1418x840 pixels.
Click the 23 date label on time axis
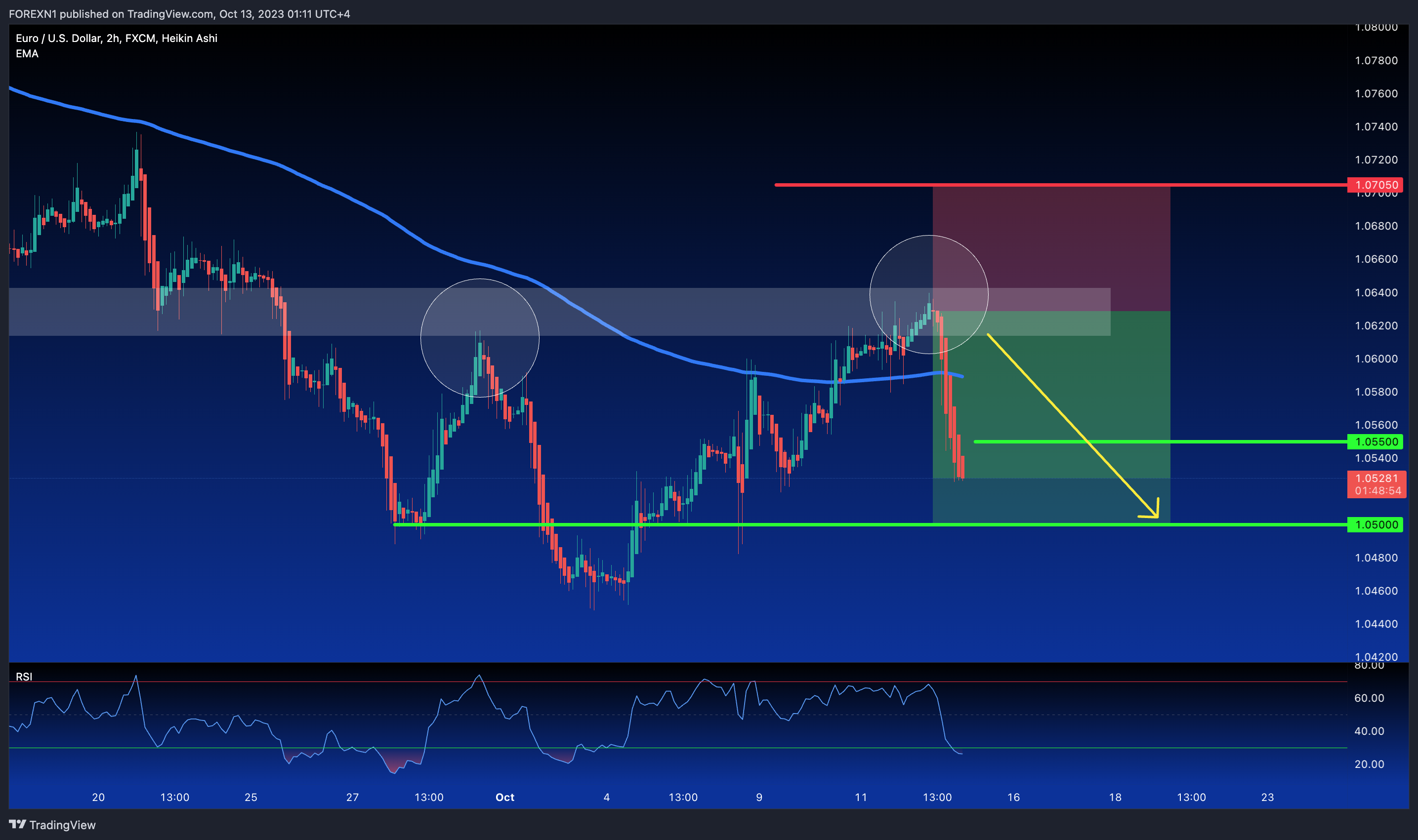point(1267,797)
